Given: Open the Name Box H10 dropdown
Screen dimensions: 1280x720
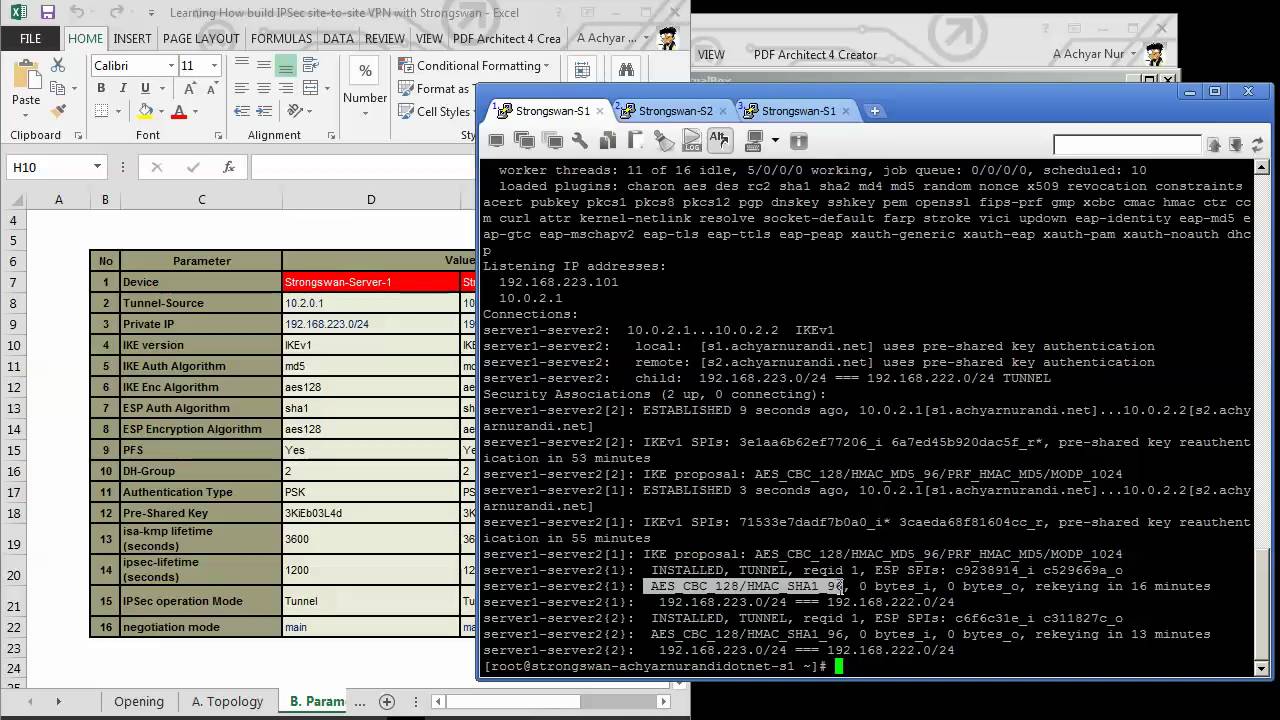Looking at the screenshot, I should (97, 167).
